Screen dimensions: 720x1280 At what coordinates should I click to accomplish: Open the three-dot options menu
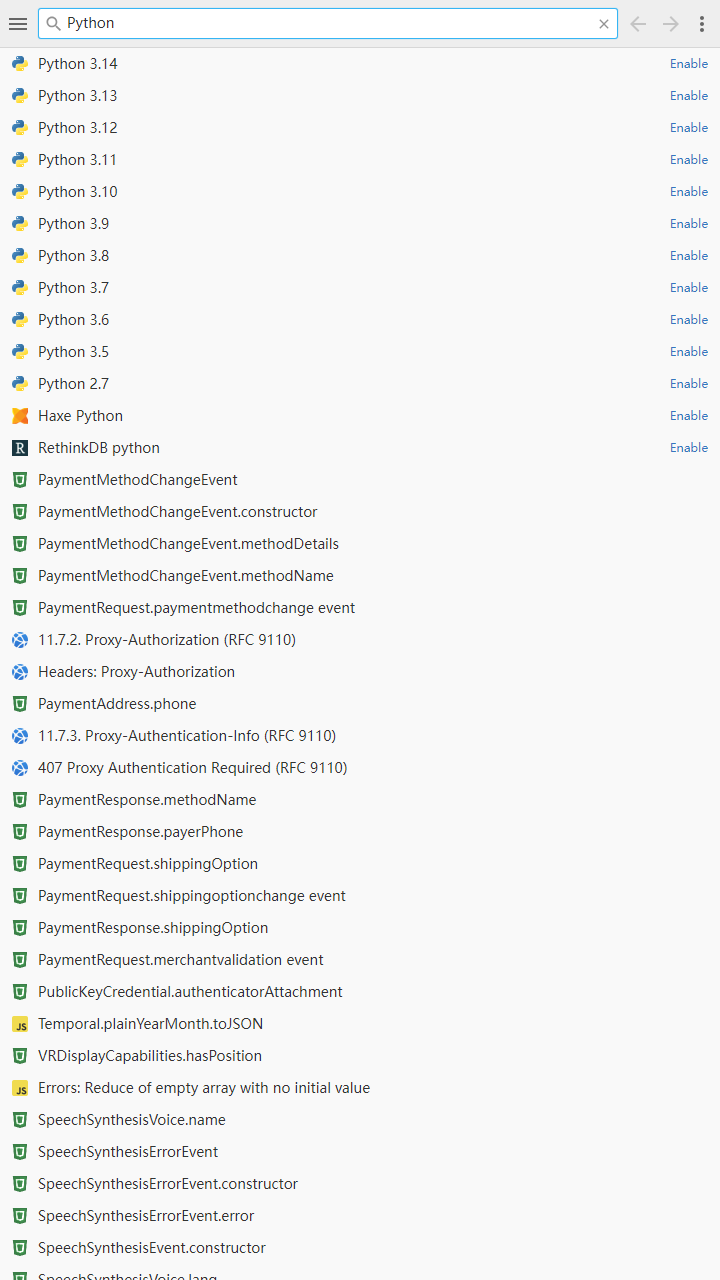[702, 24]
